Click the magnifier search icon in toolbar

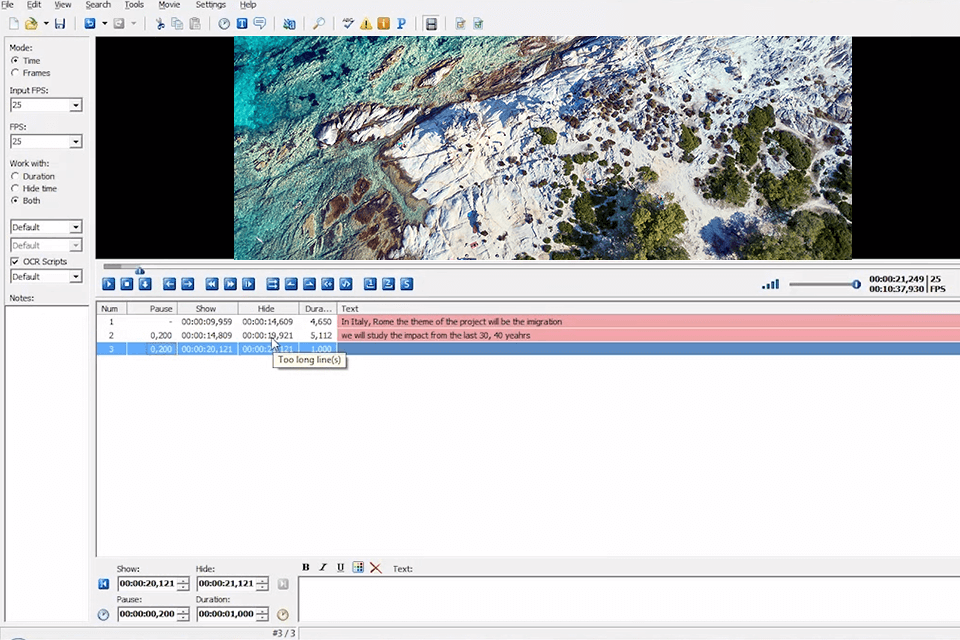[320, 23]
